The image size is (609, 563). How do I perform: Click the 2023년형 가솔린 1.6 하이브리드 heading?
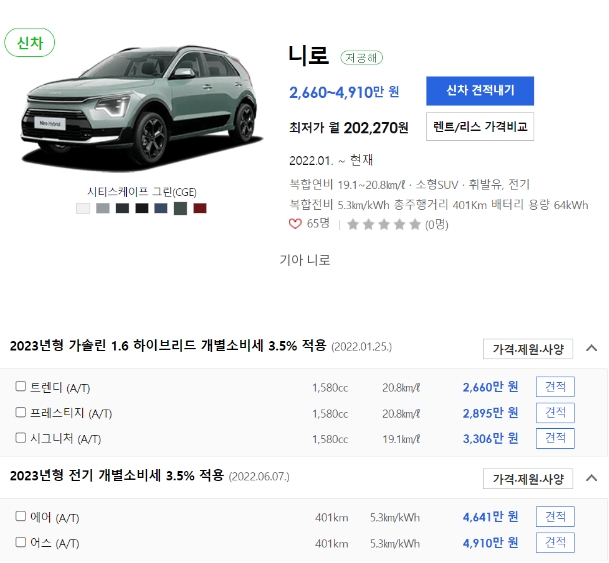(168, 345)
